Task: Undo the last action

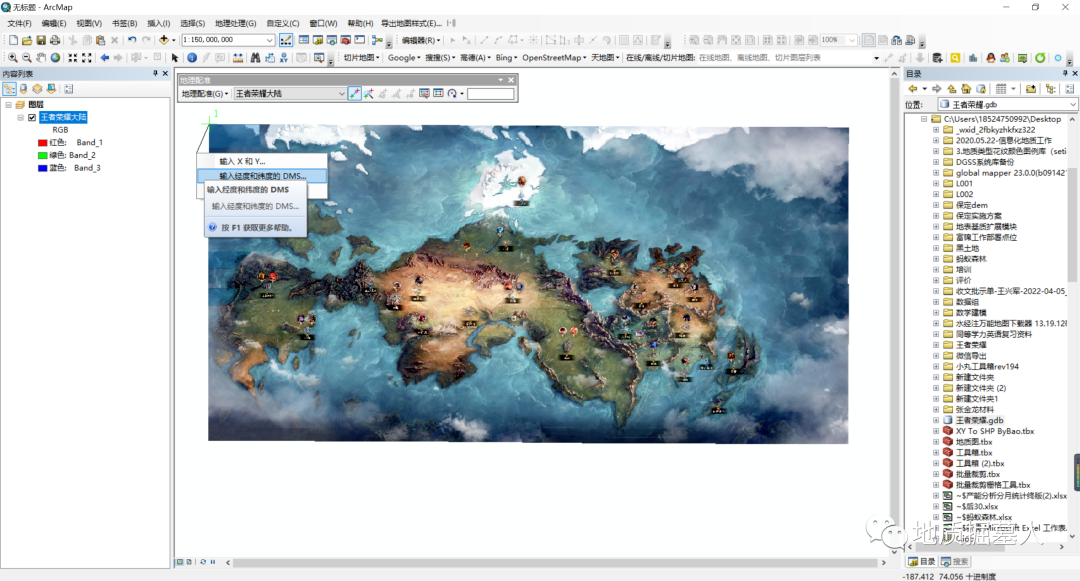Action: (132, 40)
